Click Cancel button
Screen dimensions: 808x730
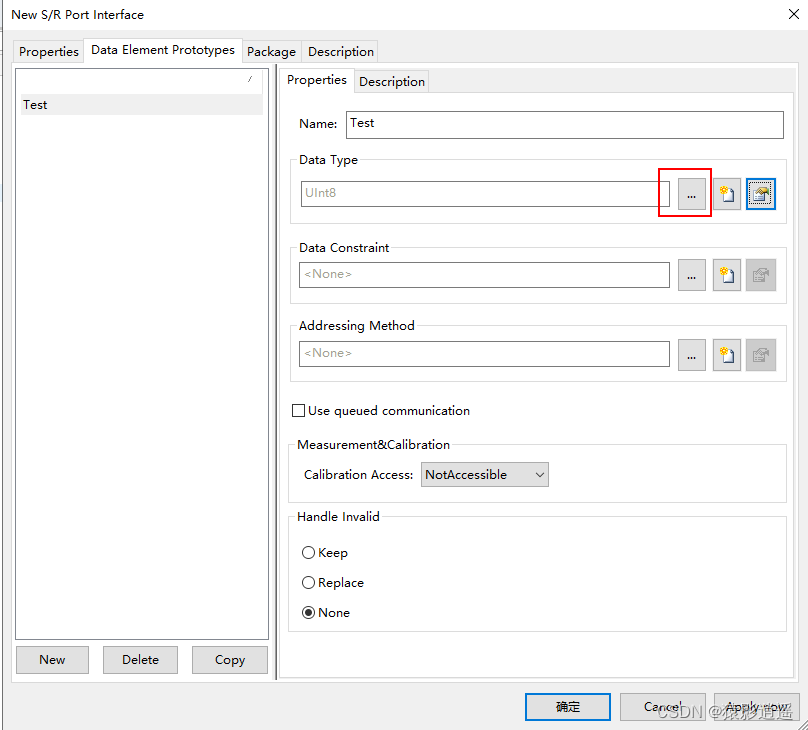pos(663,707)
